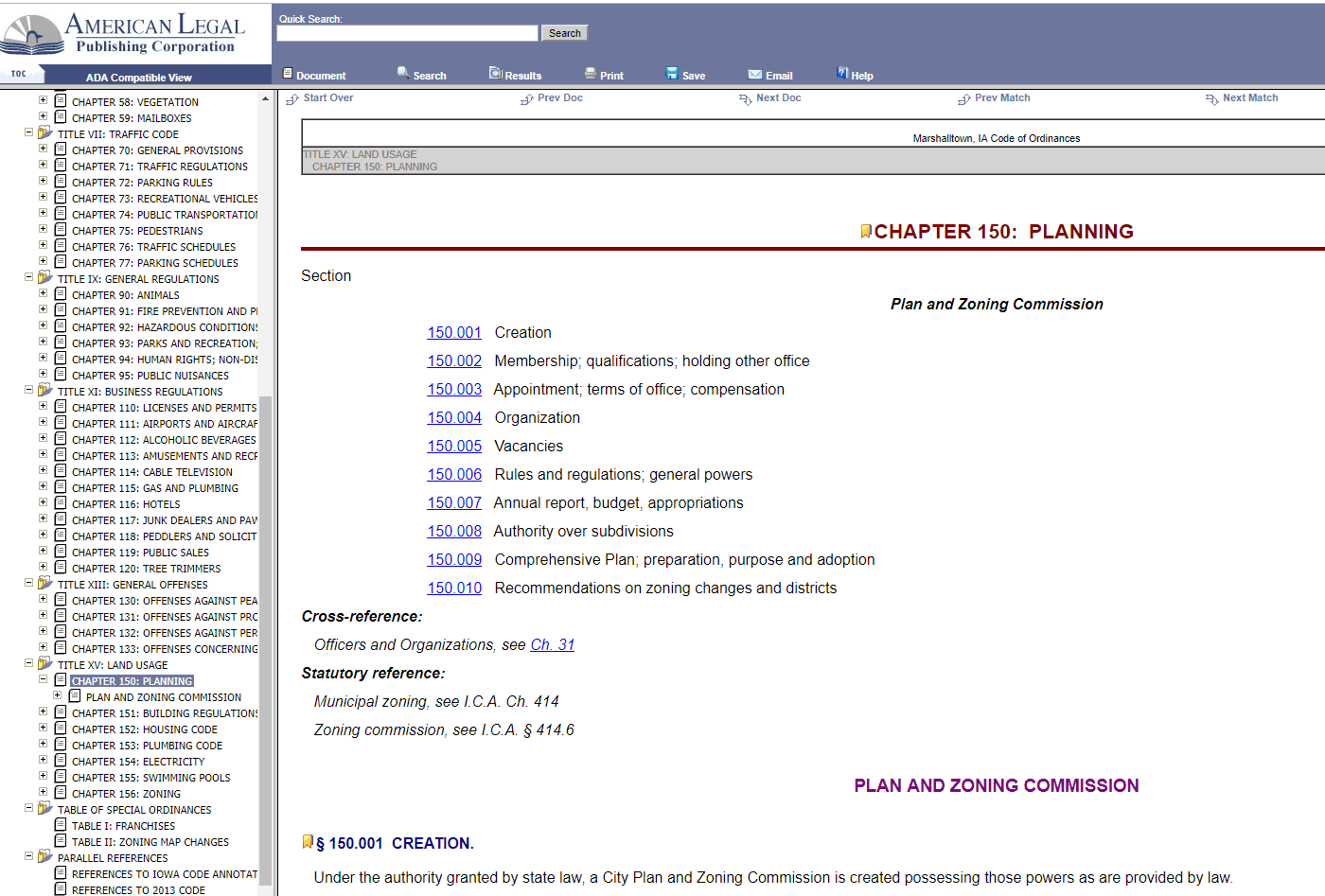This screenshot has height=896, width=1325.
Task: Collapse TITLE XV: LAND USAGE in the tree
Action: (x=29, y=664)
